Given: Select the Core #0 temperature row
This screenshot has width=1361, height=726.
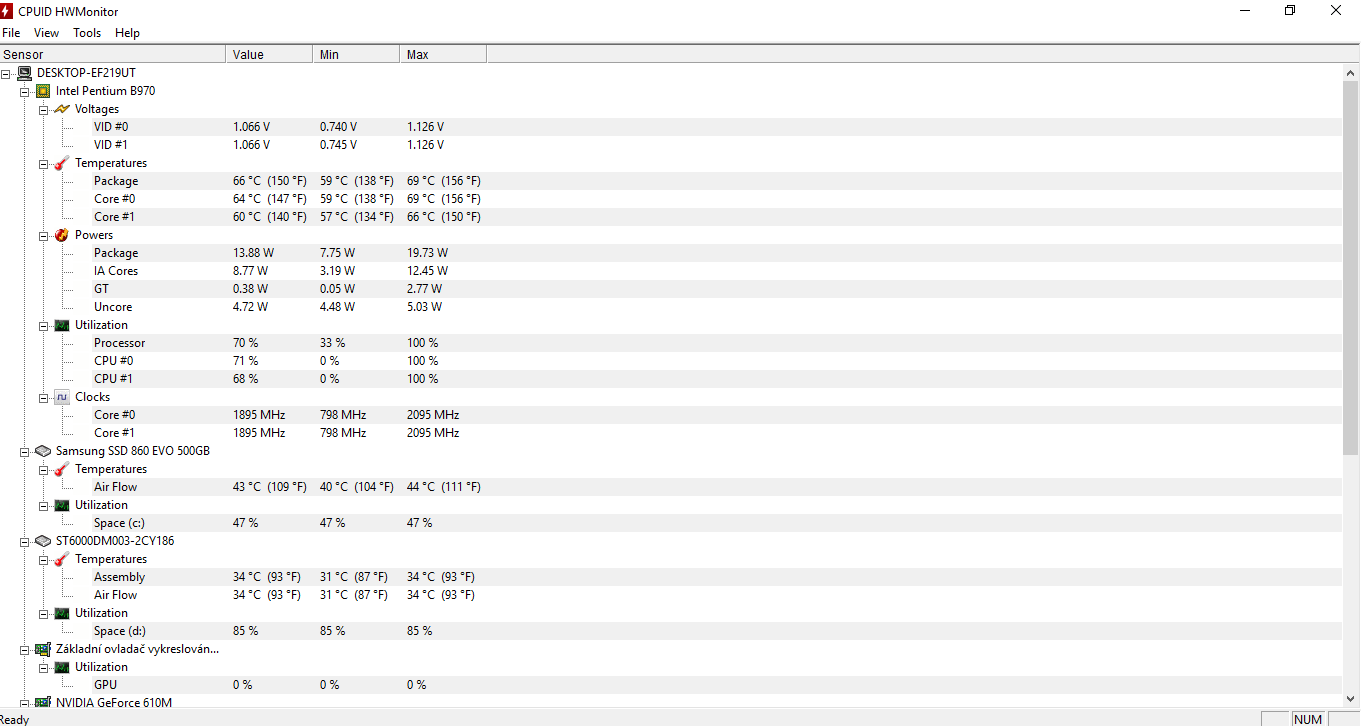Looking at the screenshot, I should click(115, 199).
